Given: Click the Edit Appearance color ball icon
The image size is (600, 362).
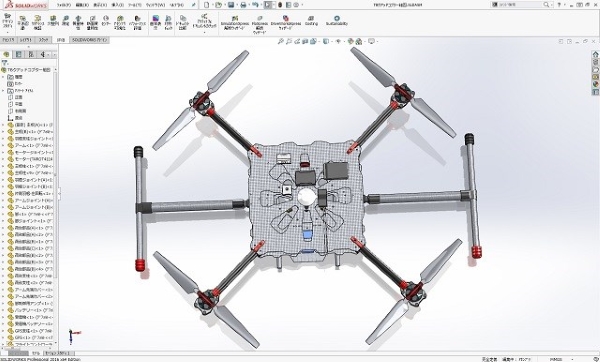Looking at the screenshot, I should [x=351, y=41].
